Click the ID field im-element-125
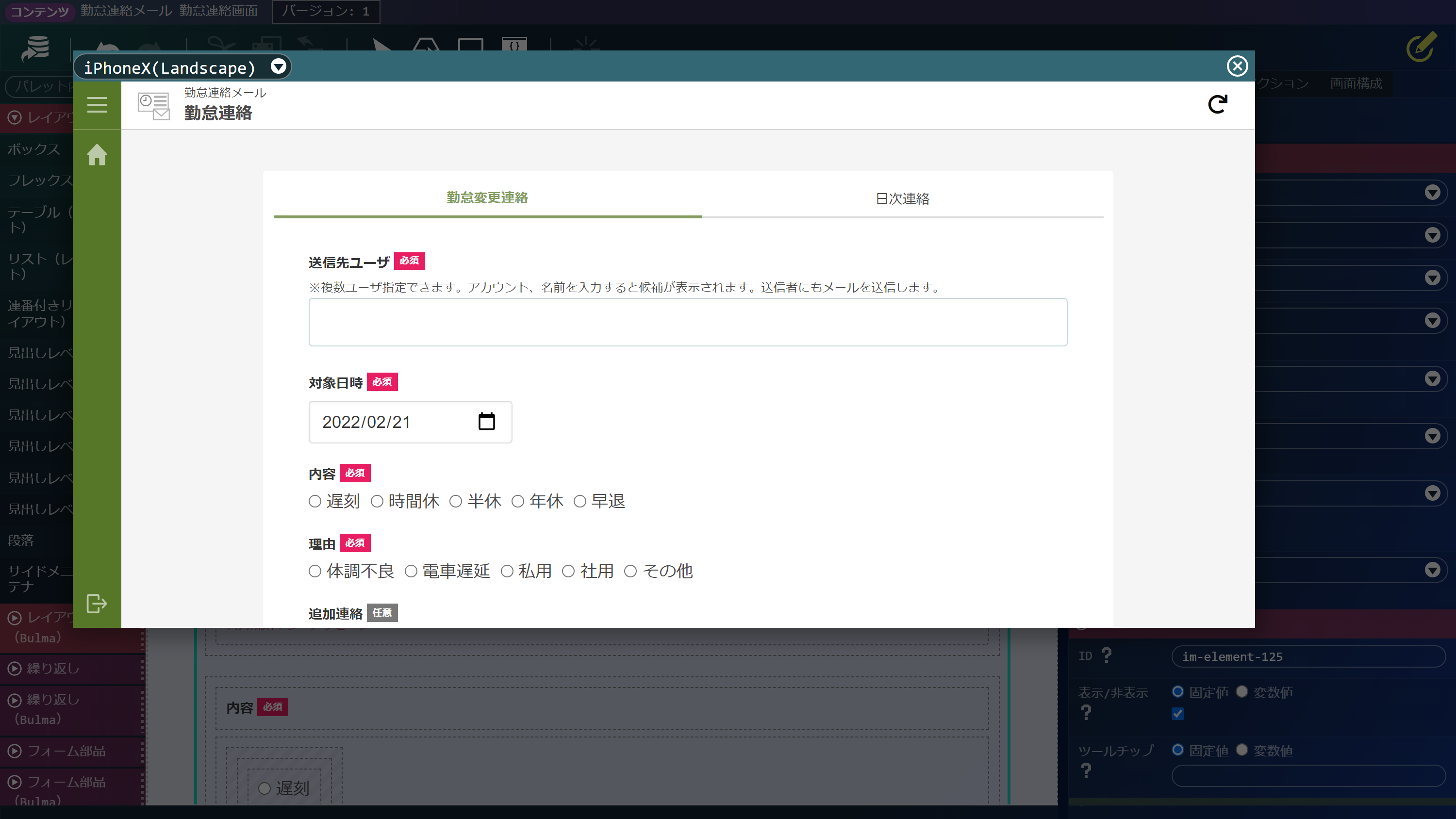Image resolution: width=1456 pixels, height=819 pixels. 1308,656
